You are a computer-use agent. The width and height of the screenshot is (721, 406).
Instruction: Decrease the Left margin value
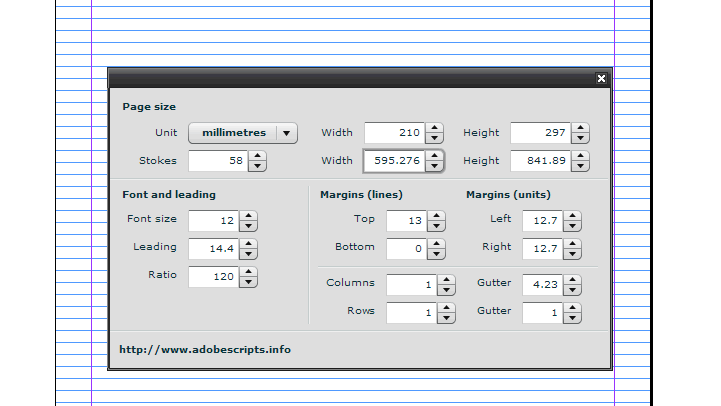click(572, 226)
